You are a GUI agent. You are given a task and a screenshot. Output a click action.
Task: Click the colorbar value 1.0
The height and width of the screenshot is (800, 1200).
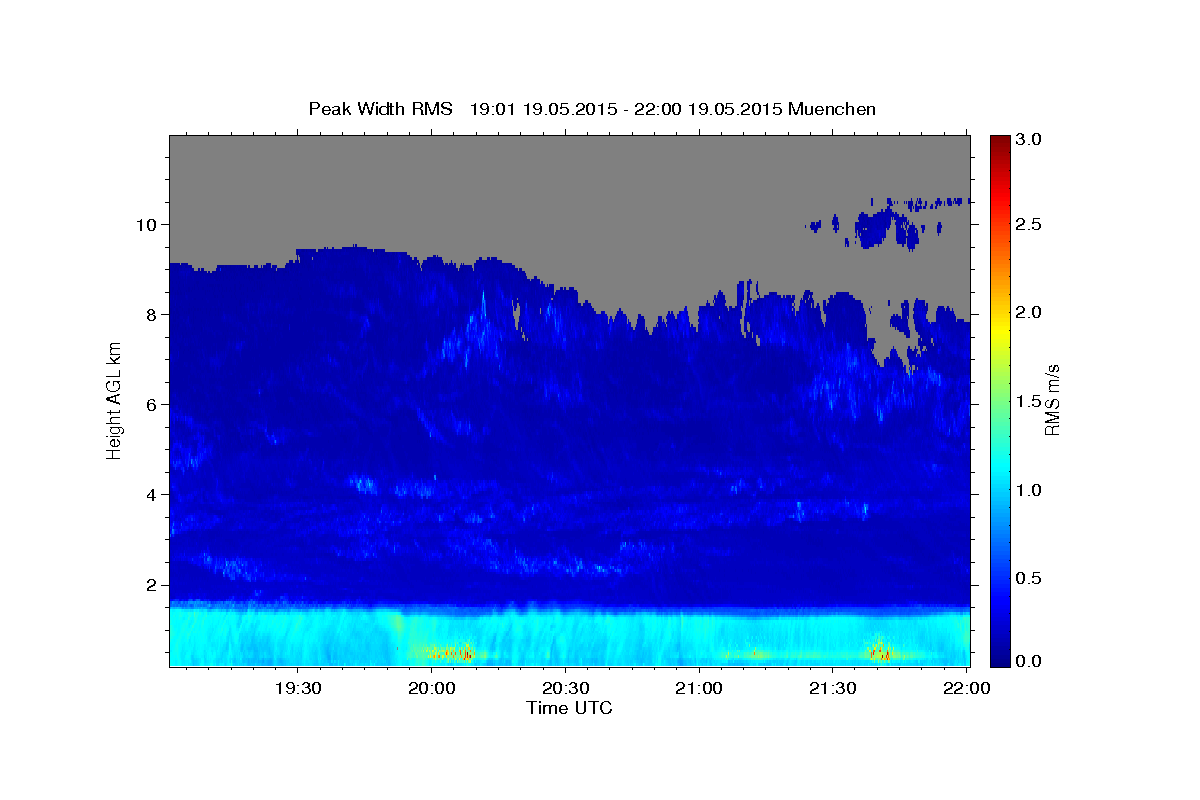[x=1029, y=489]
